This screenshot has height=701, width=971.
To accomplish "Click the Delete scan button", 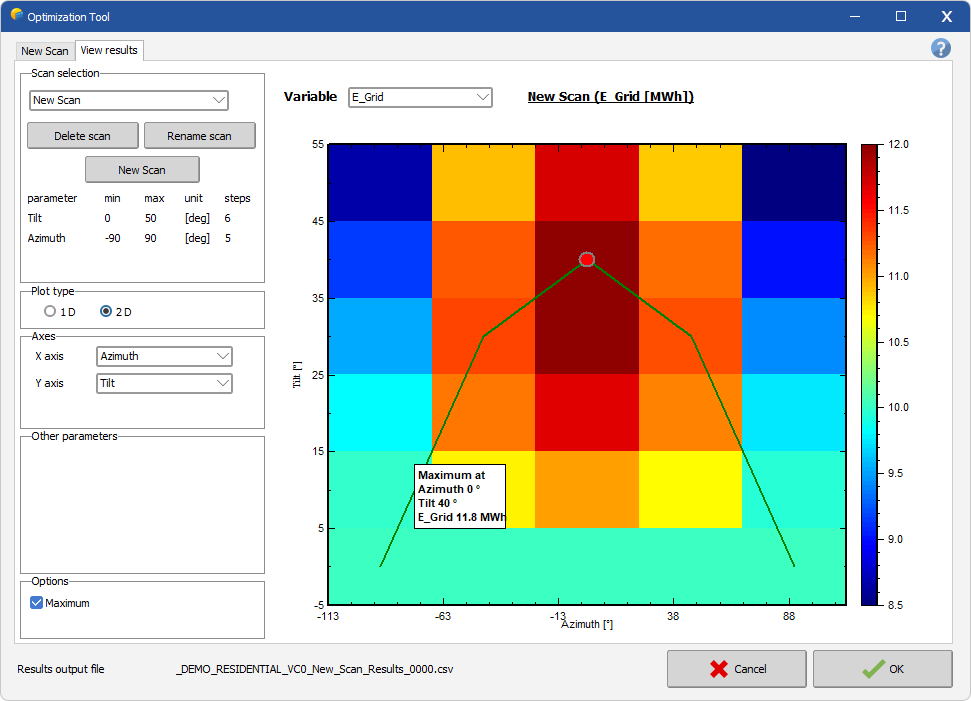I will coord(82,136).
